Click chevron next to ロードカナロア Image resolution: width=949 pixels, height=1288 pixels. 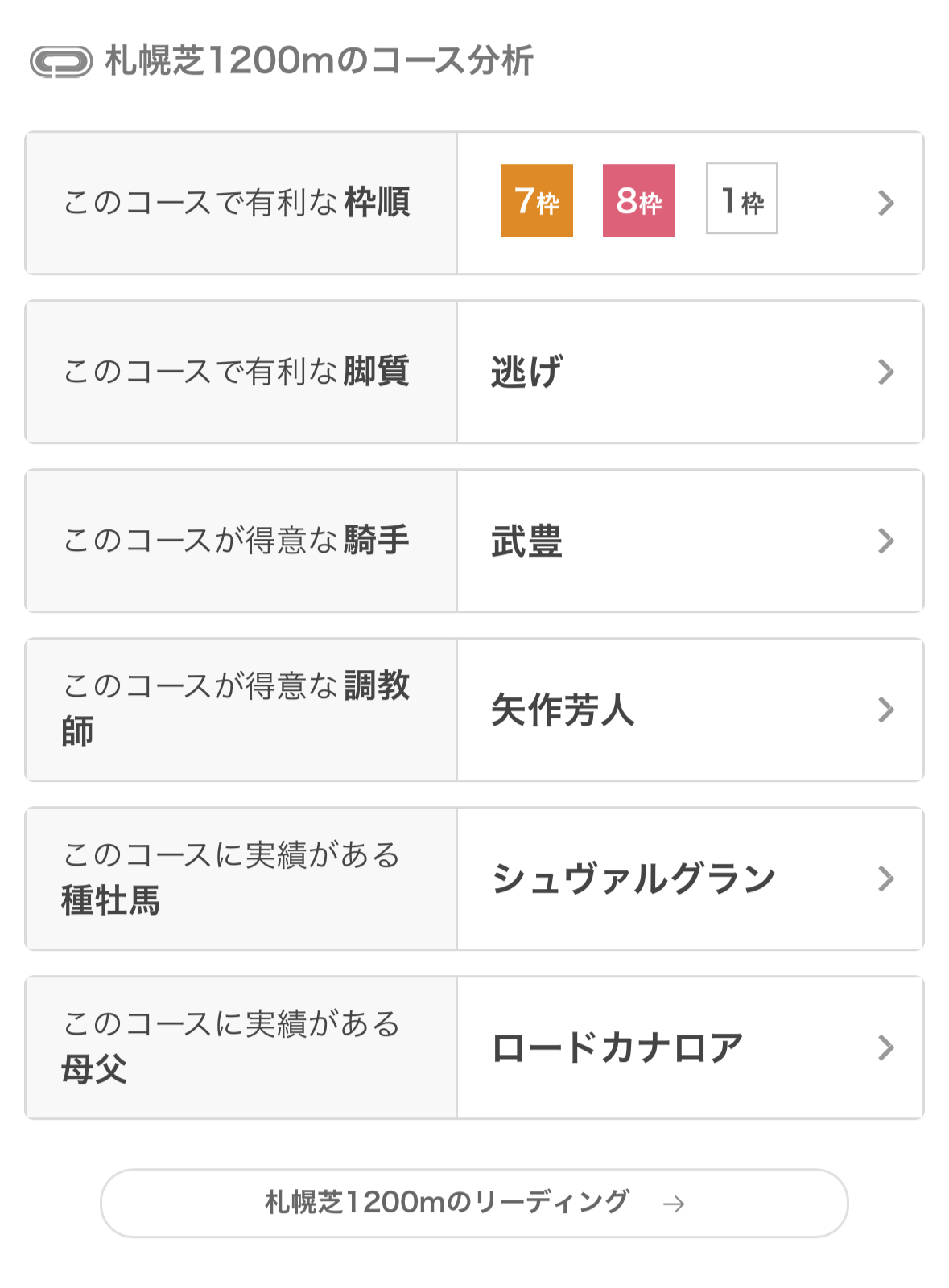point(886,1047)
